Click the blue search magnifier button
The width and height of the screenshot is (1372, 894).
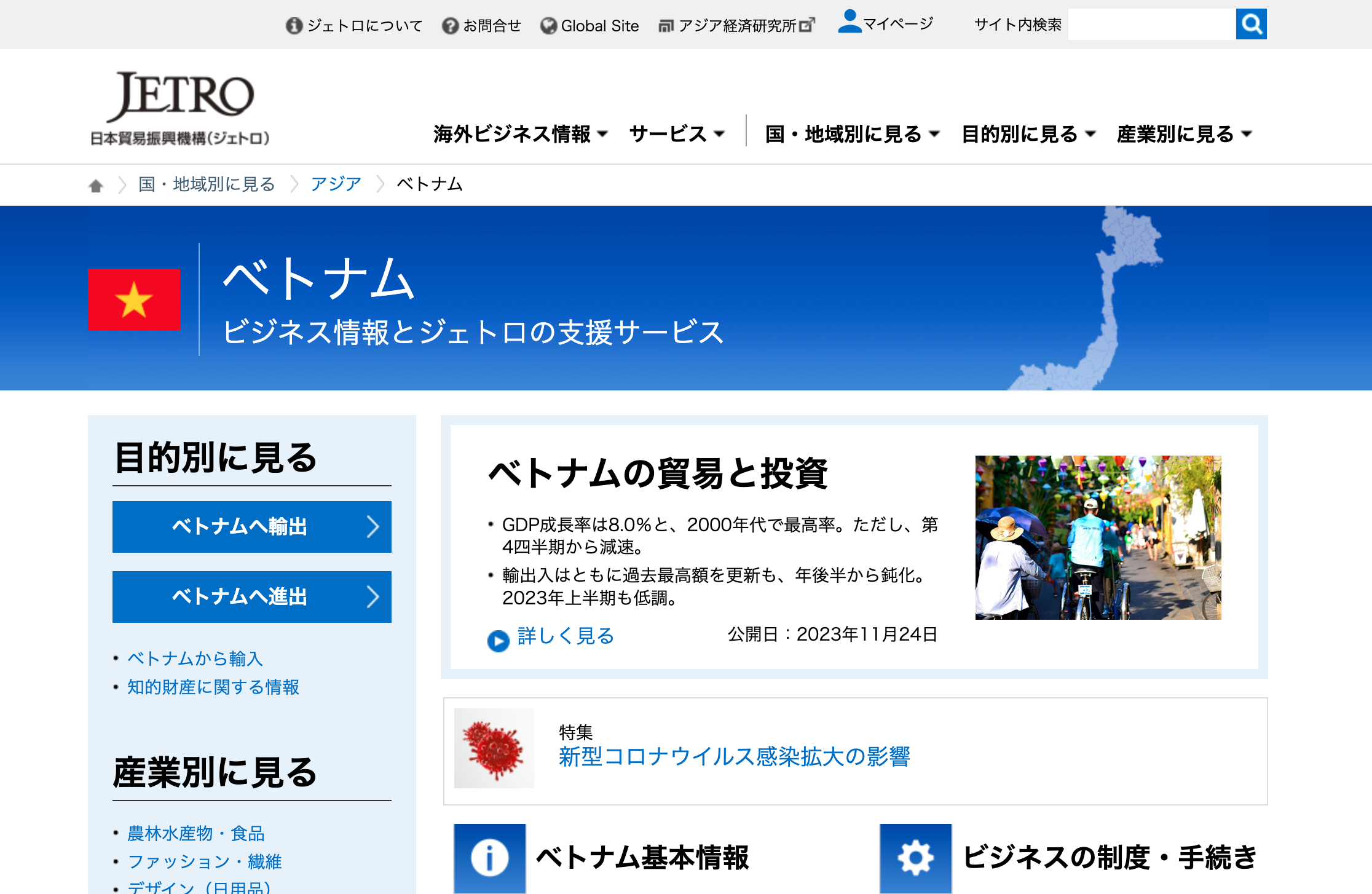point(1251,25)
